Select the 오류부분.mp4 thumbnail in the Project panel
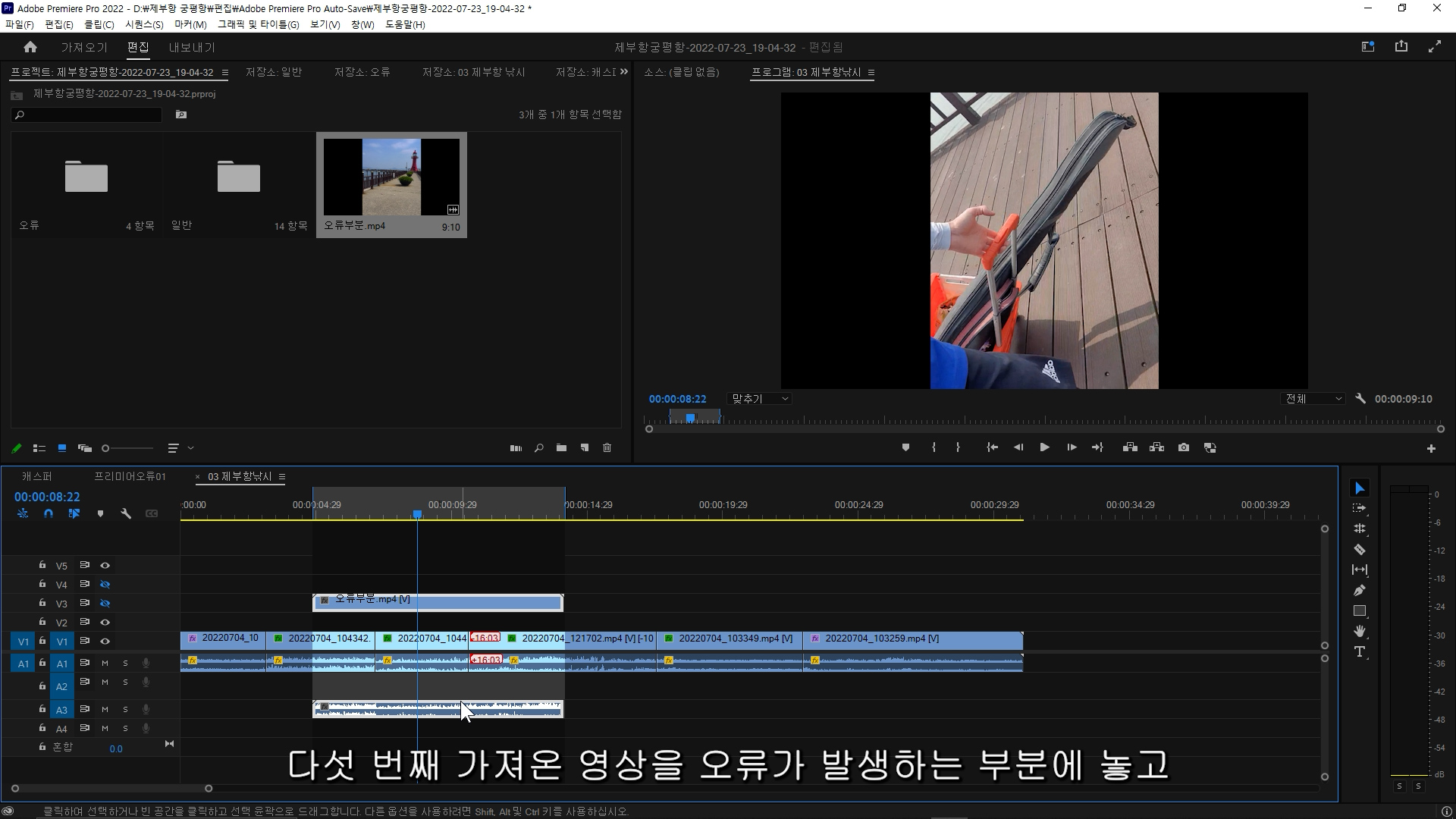 point(391,178)
